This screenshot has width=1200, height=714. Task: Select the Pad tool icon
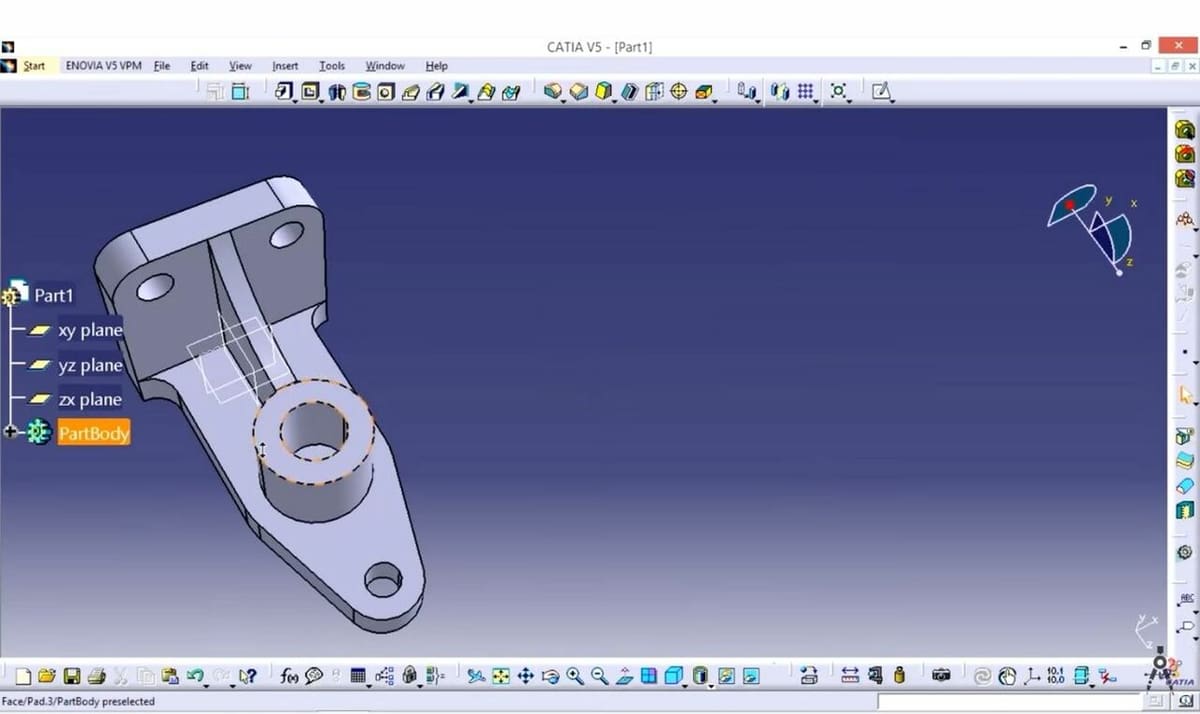(x=285, y=91)
